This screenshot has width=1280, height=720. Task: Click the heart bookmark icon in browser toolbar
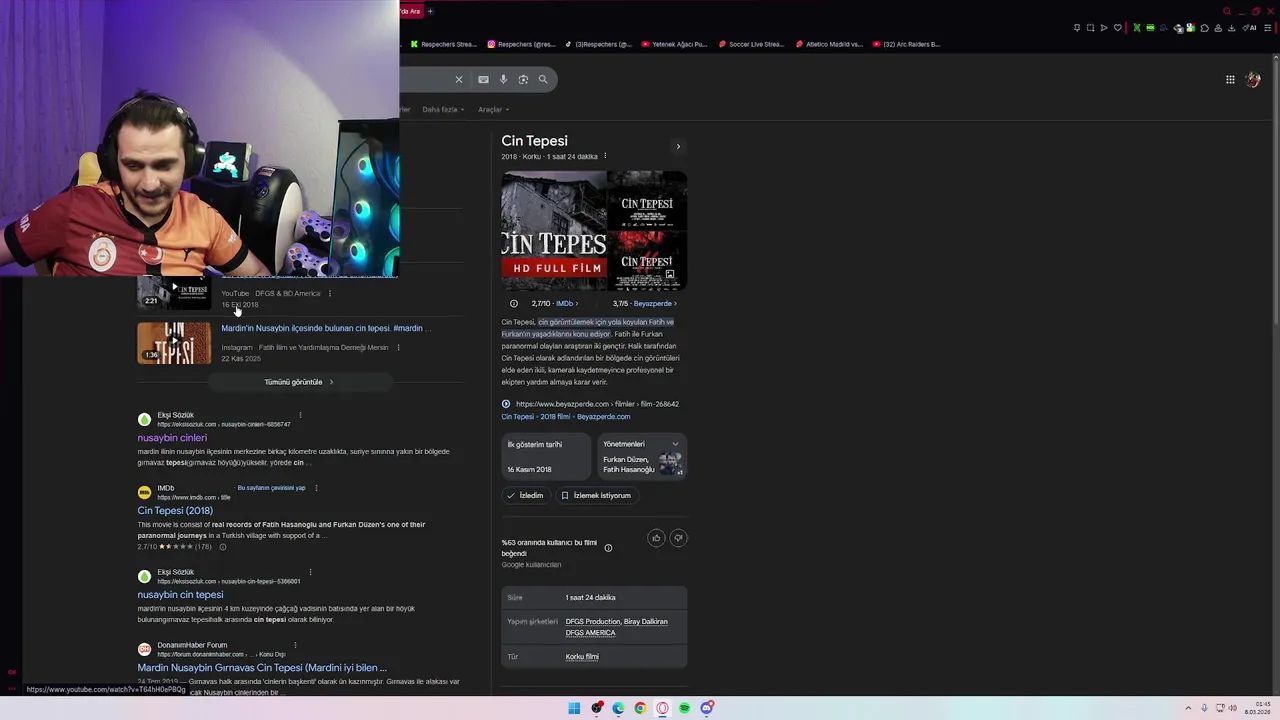pos(1118,28)
